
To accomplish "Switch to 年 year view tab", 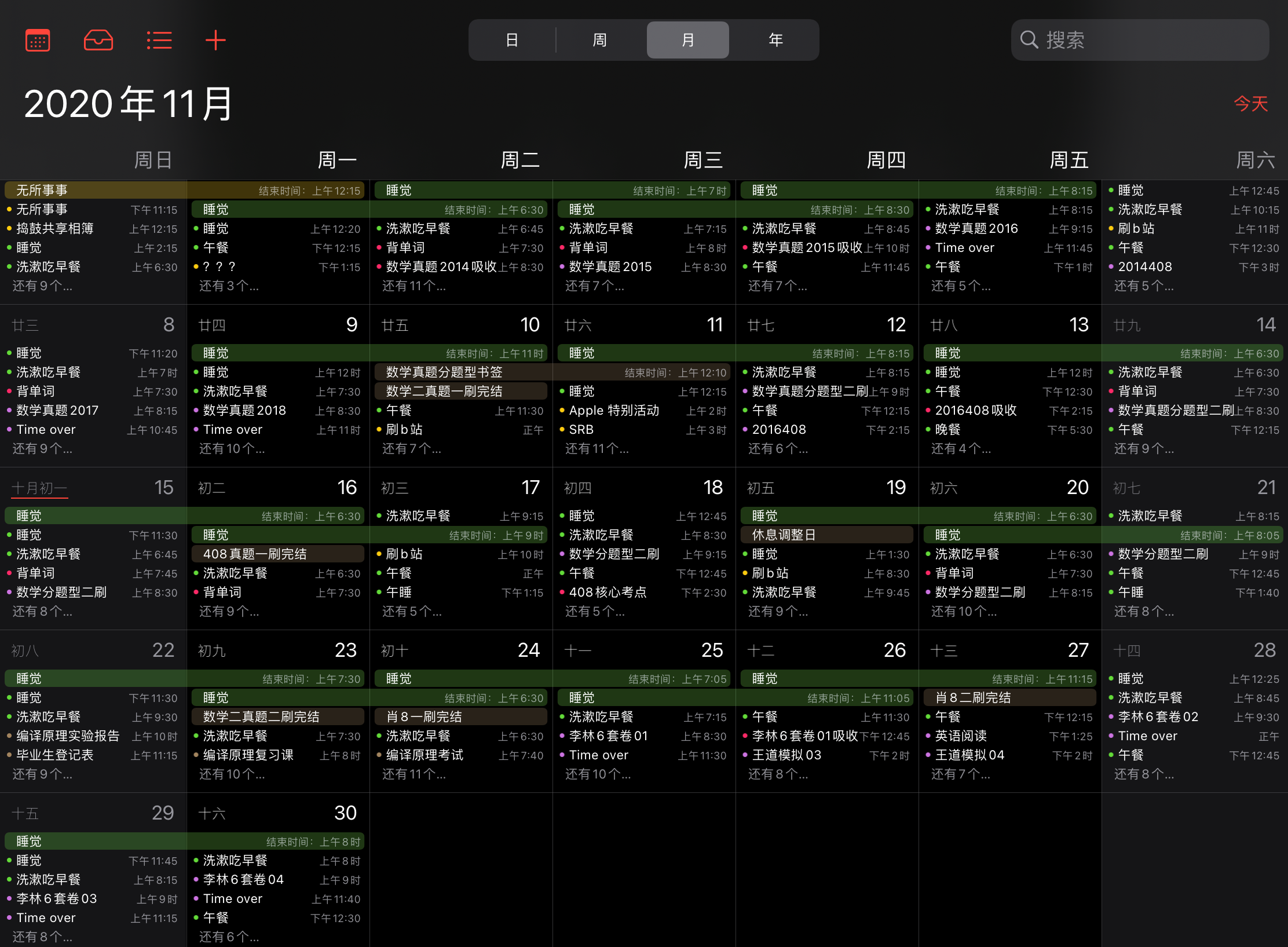I will pyautogui.click(x=775, y=40).
